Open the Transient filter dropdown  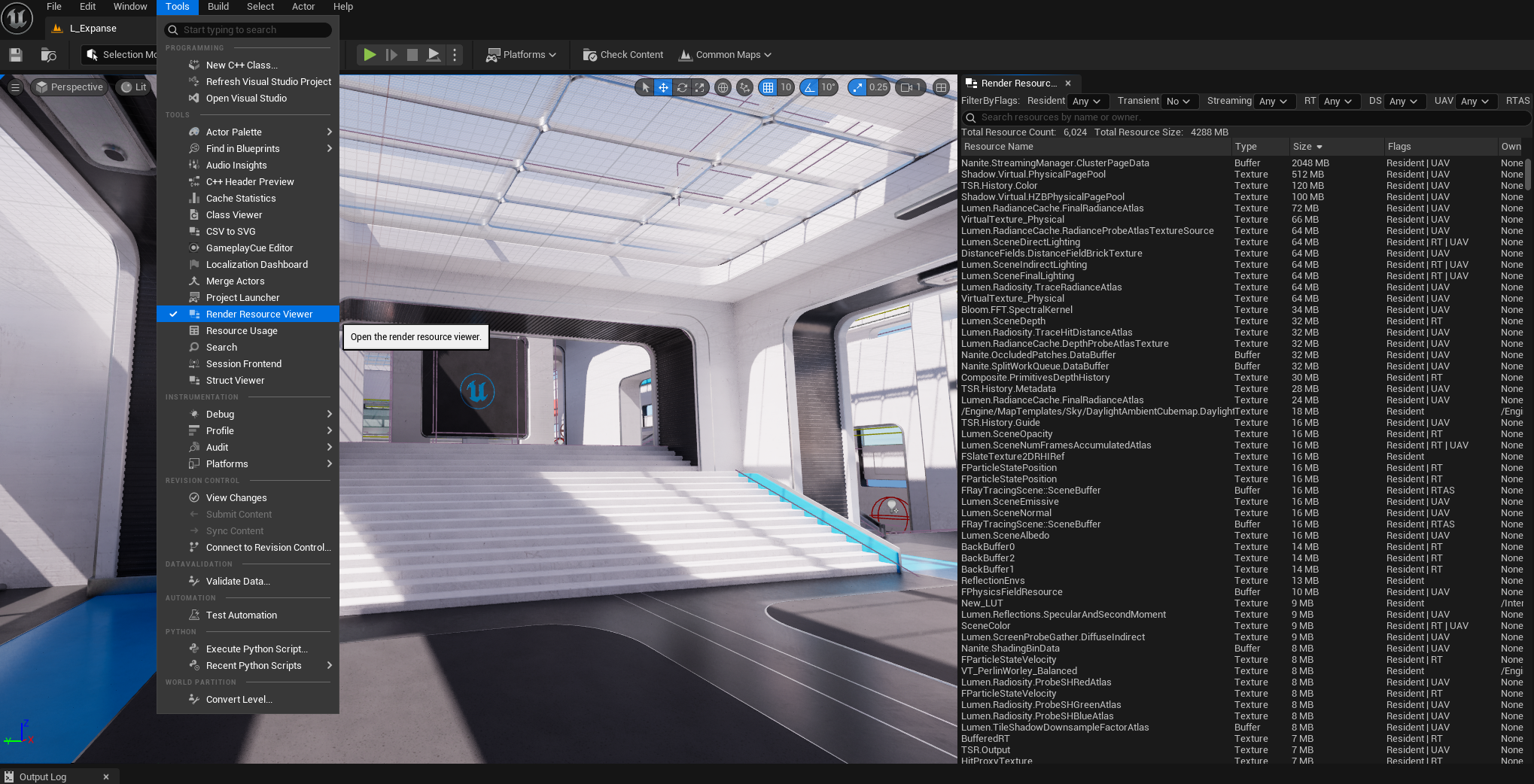(x=1178, y=102)
